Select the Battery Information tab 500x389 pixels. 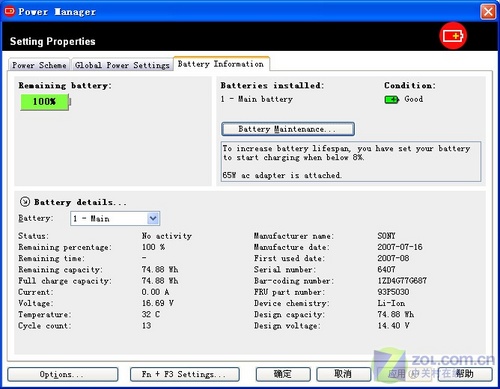click(221, 64)
